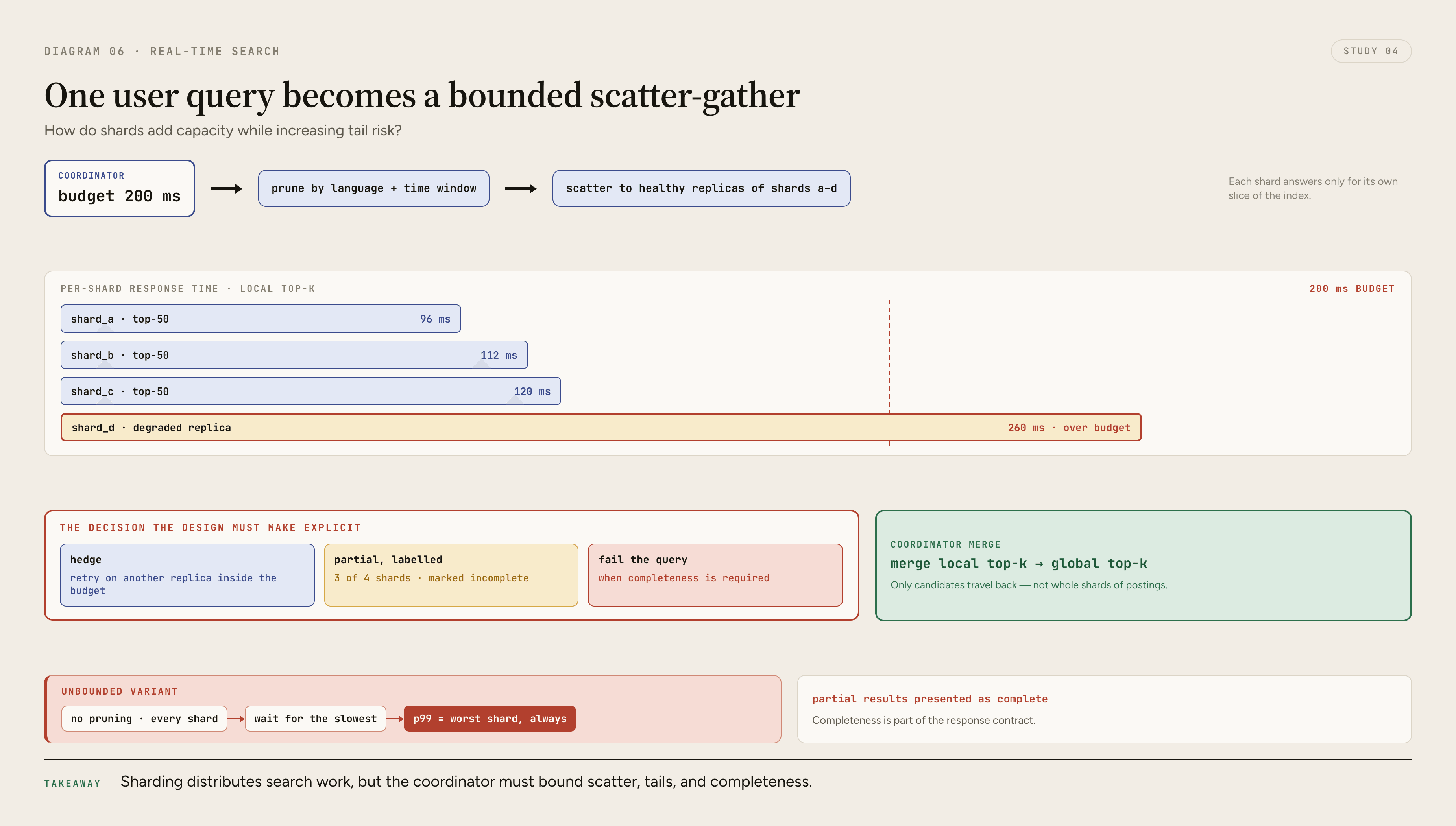Select the coordinator budget 200 ms box
This screenshot has height=826, width=1456.
(x=120, y=188)
